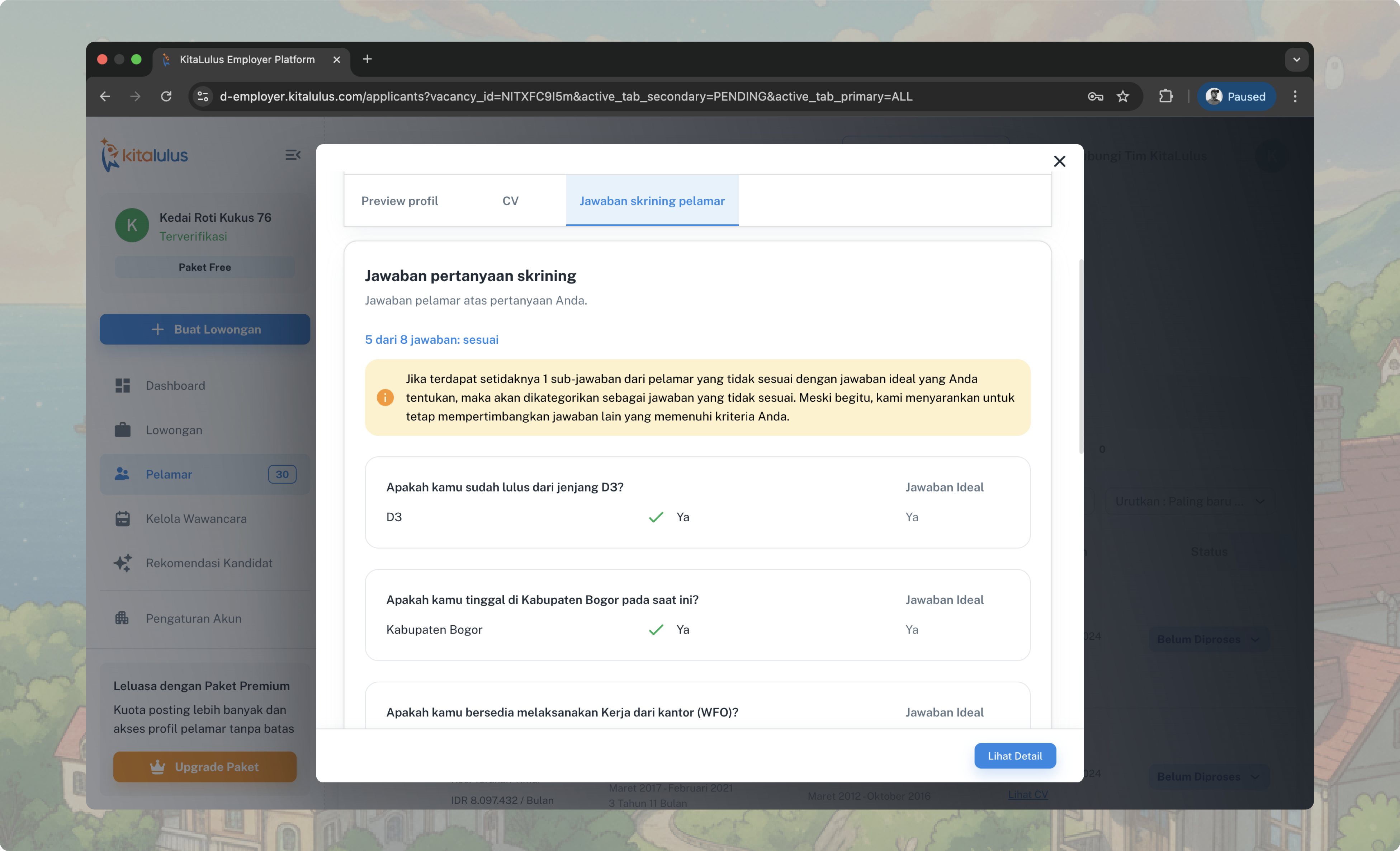Click the Kelola Wawancara calendar icon

(123, 518)
